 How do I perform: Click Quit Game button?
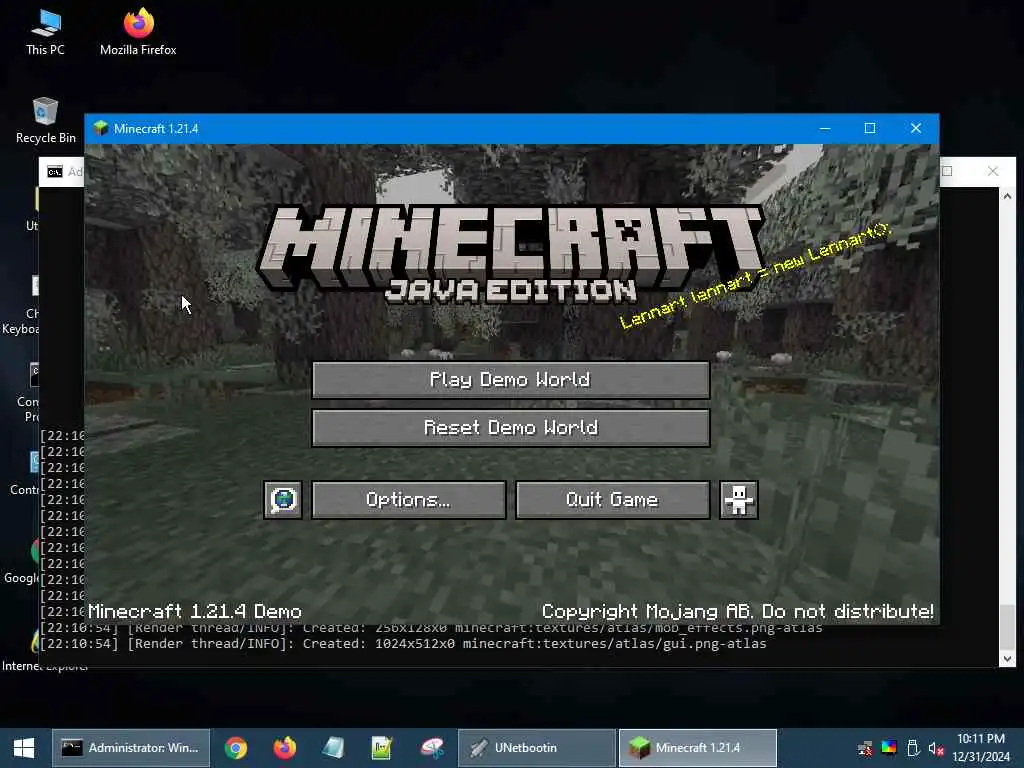(613, 500)
